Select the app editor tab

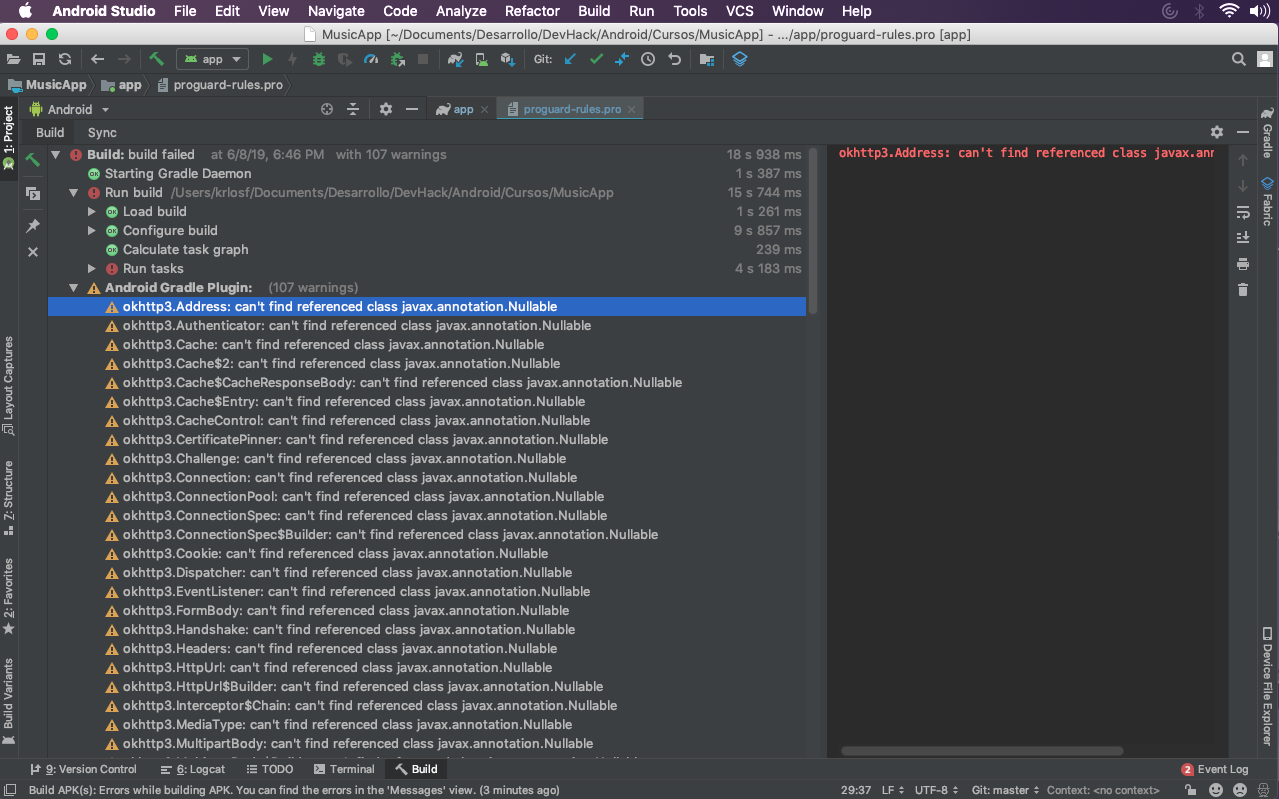462,109
